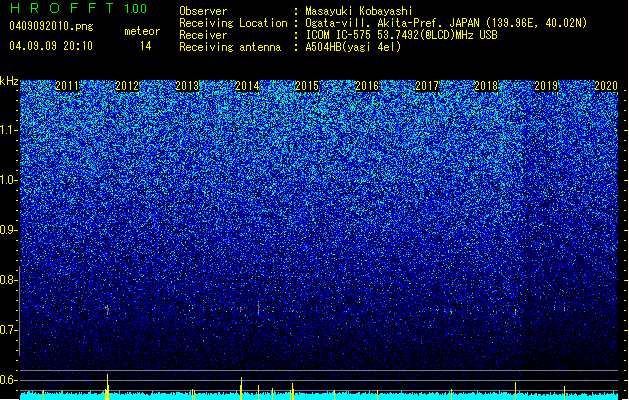Click the 2019 time marker
This screenshot has height=400, width=629.
(x=546, y=86)
